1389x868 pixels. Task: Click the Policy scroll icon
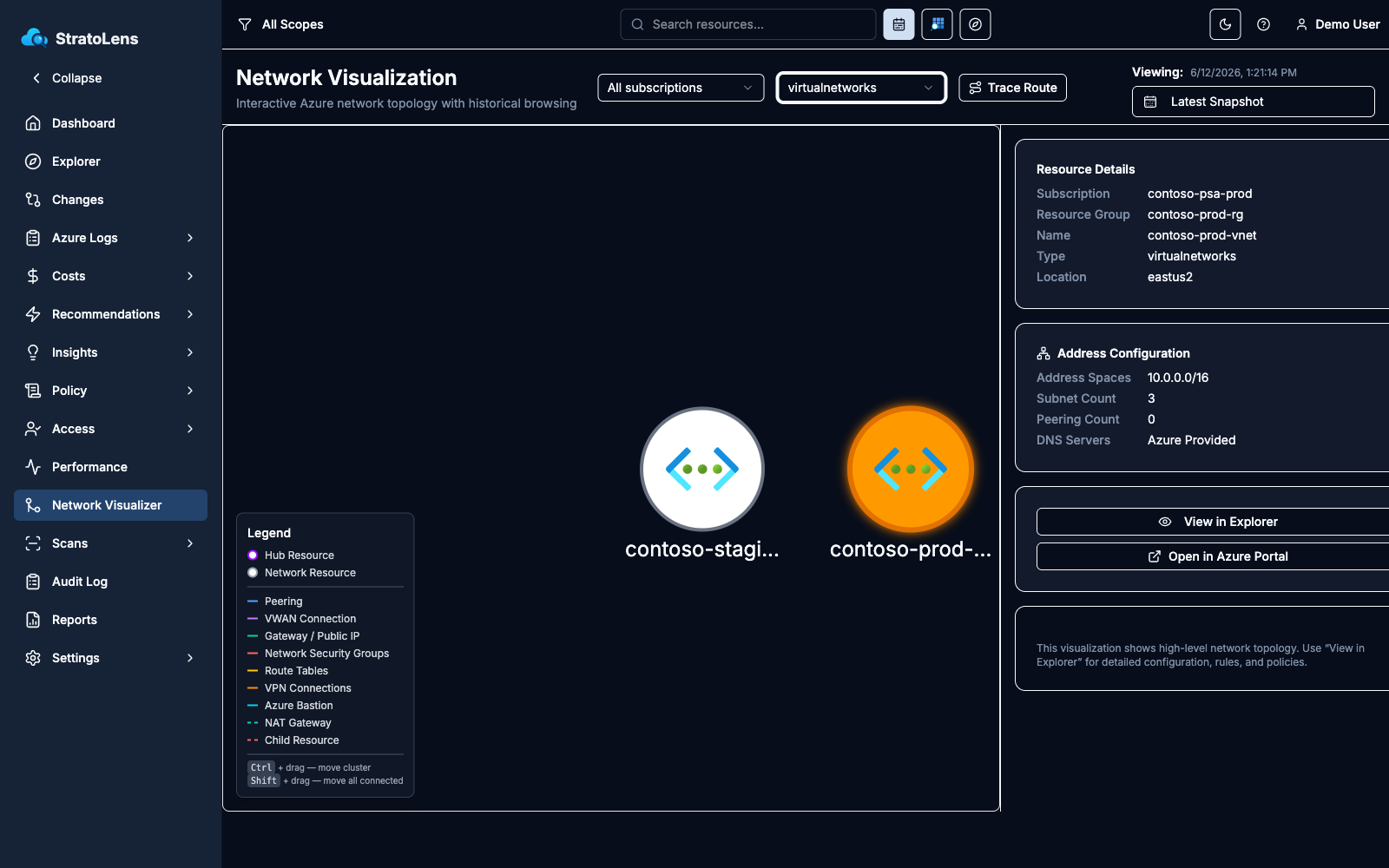click(33, 391)
